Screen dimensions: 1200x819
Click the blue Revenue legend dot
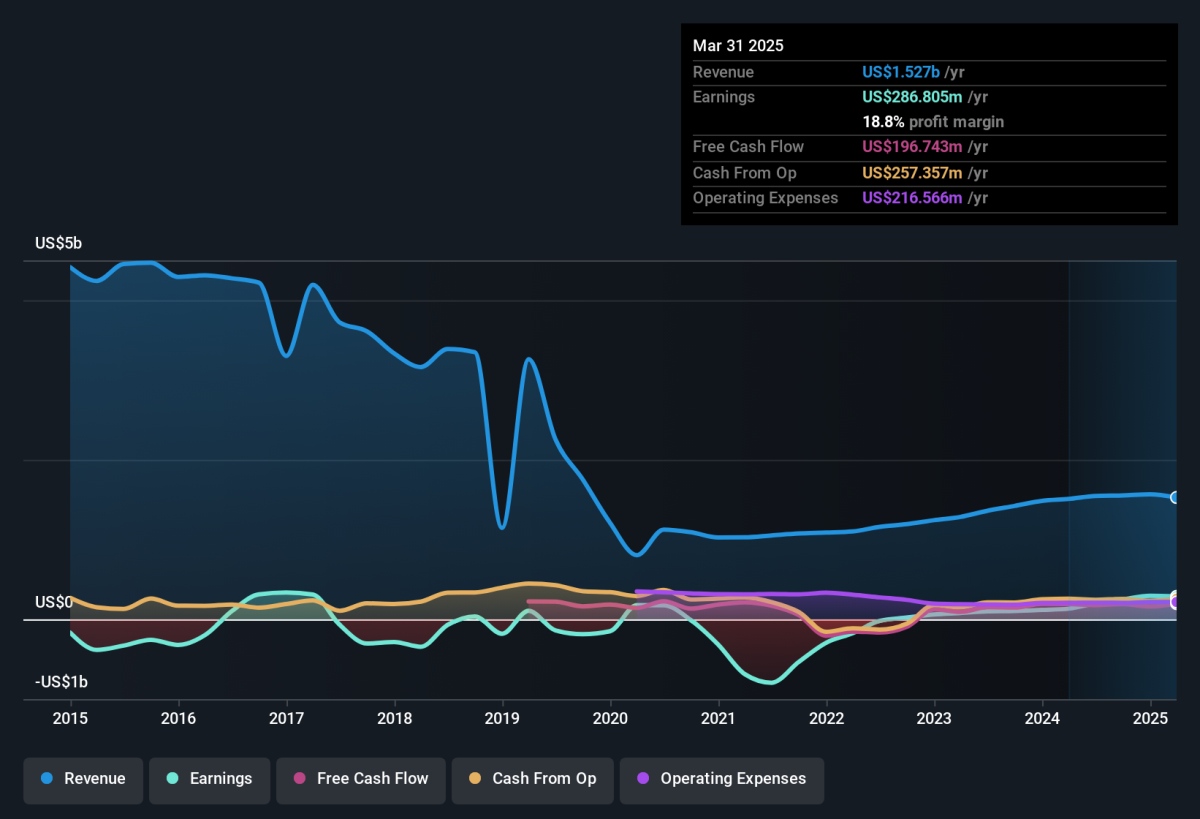tap(47, 779)
